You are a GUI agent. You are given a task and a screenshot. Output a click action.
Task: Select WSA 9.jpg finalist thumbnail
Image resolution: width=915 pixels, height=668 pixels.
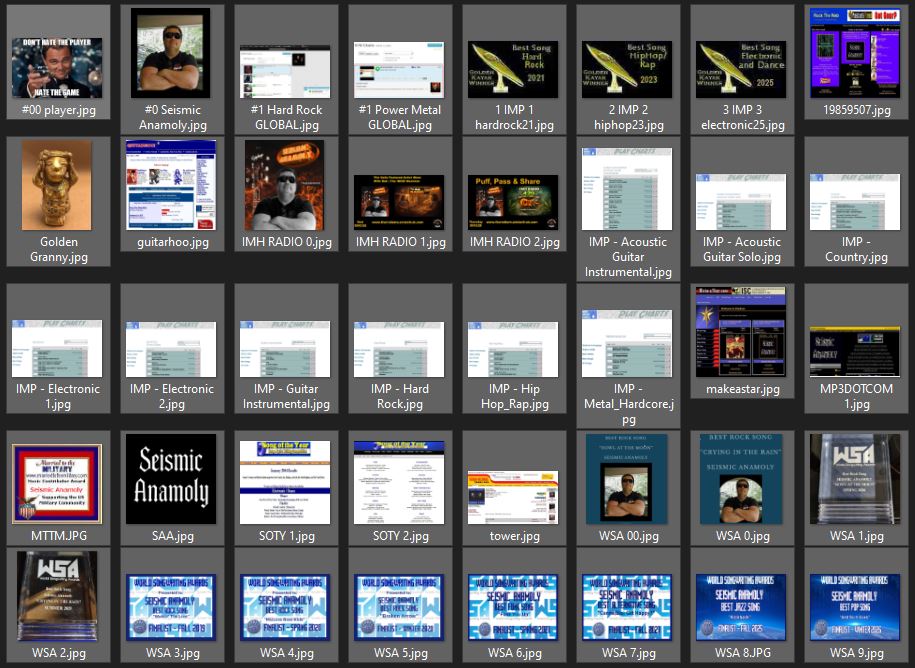[x=855, y=607]
